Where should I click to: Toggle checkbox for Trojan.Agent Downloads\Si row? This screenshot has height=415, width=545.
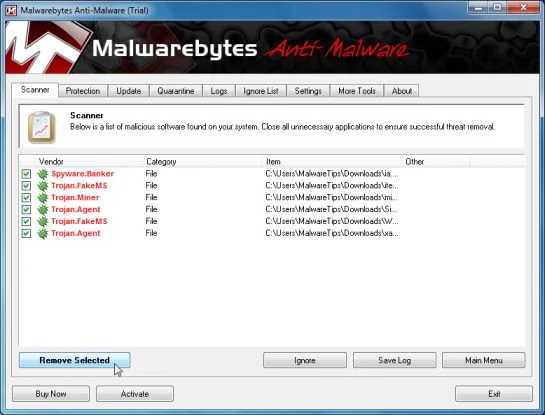point(26,209)
